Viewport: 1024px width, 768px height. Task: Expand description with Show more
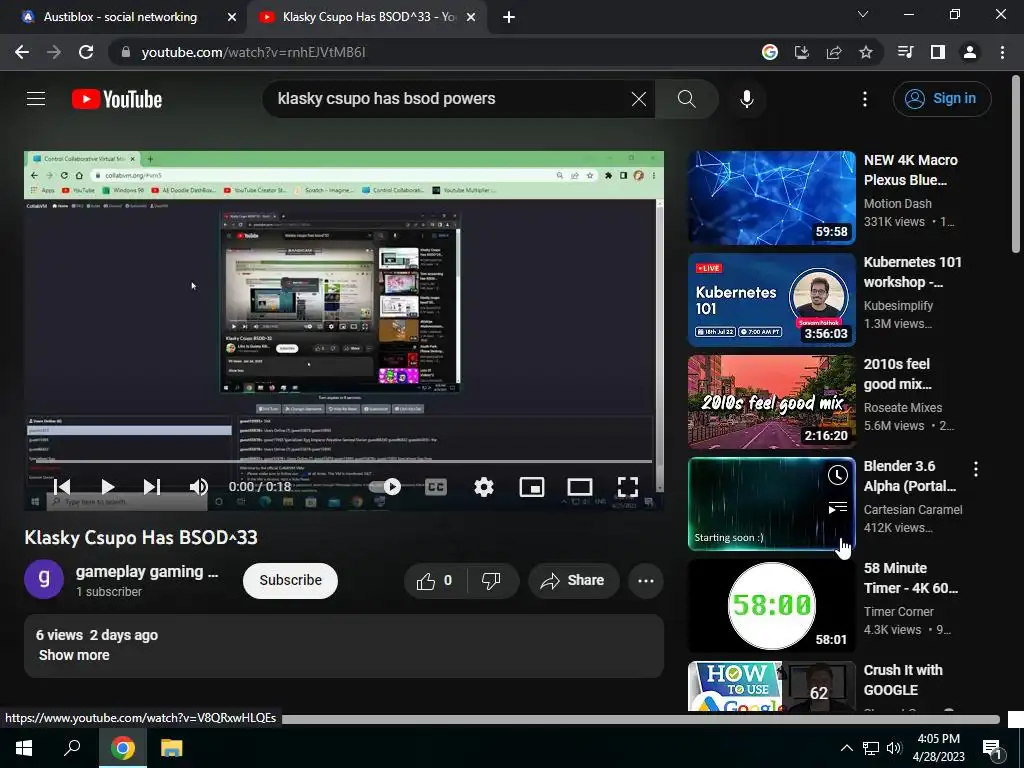(74, 655)
